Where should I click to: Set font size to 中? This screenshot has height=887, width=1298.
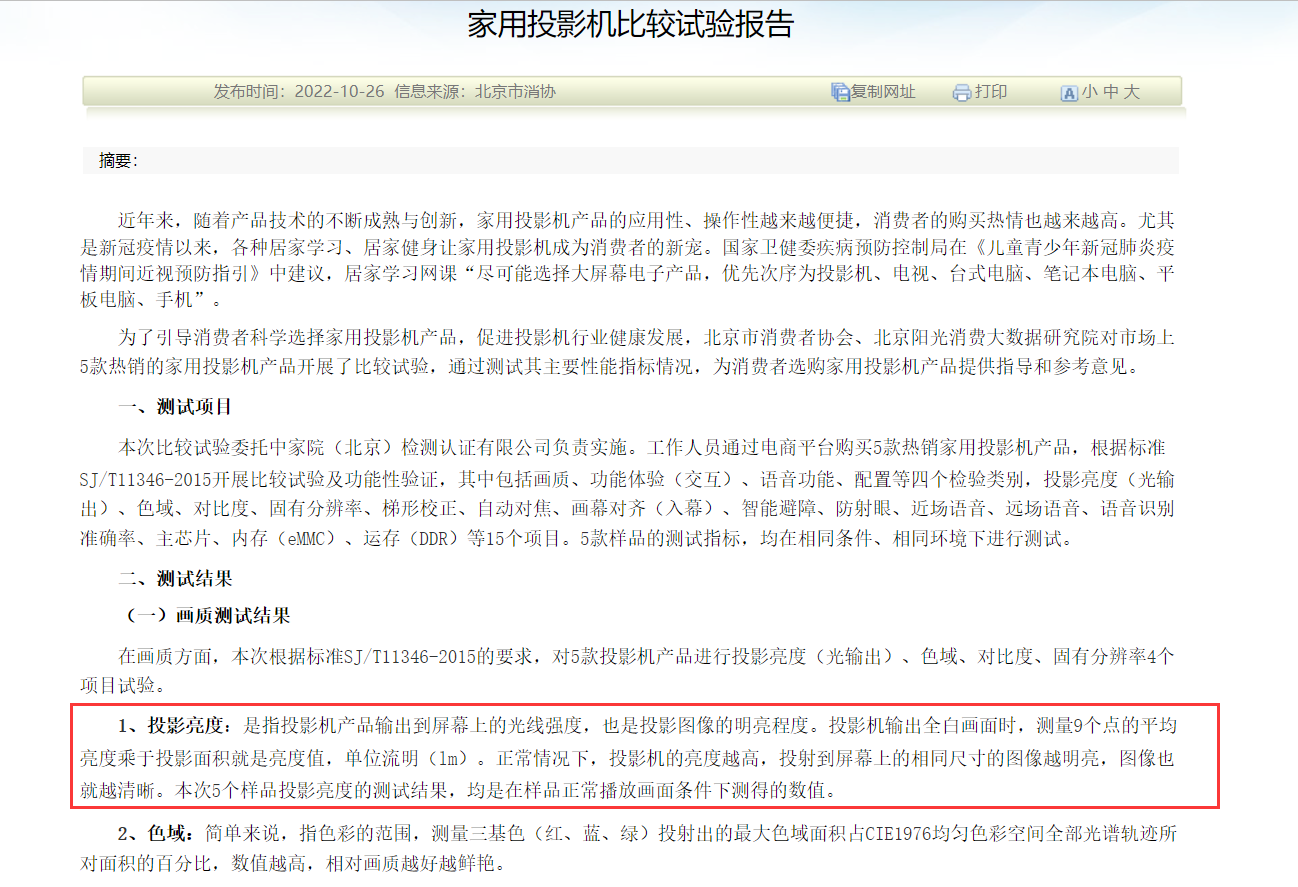pyautogui.click(x=1110, y=92)
